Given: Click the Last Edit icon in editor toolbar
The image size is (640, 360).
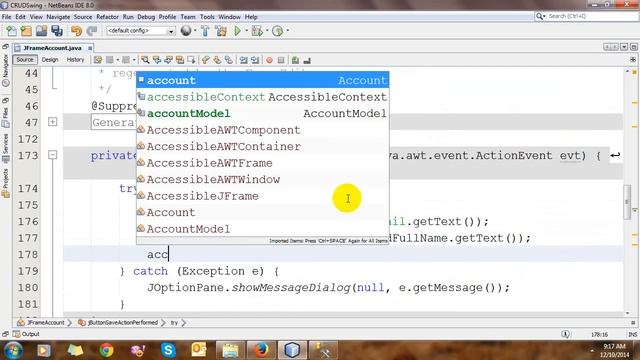Looking at the screenshot, I should click(98, 60).
